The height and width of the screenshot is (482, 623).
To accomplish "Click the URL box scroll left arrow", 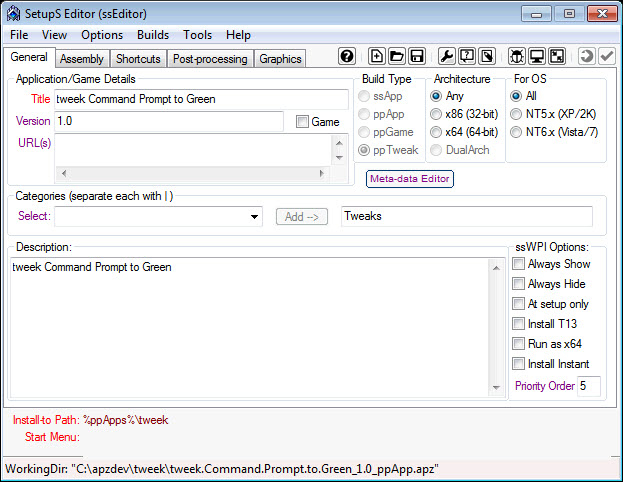I will click(64, 173).
